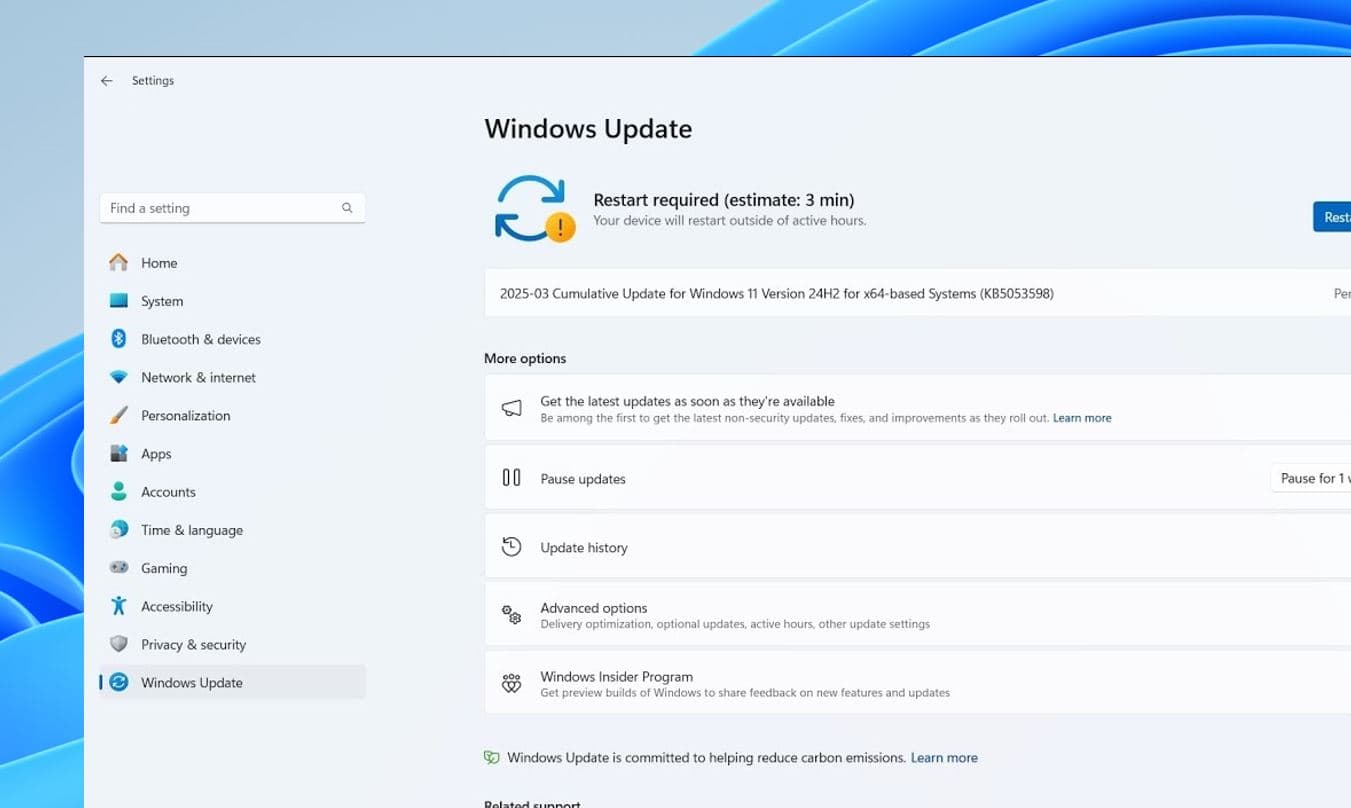The width and height of the screenshot is (1351, 808).
Task: Click the 'Settings' window title text
Action: [153, 81]
